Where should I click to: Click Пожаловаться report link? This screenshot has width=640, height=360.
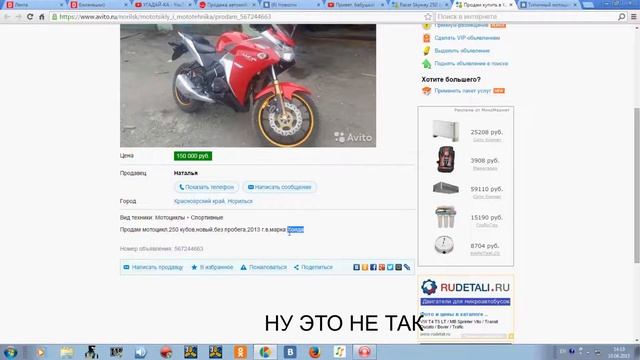pos(264,267)
